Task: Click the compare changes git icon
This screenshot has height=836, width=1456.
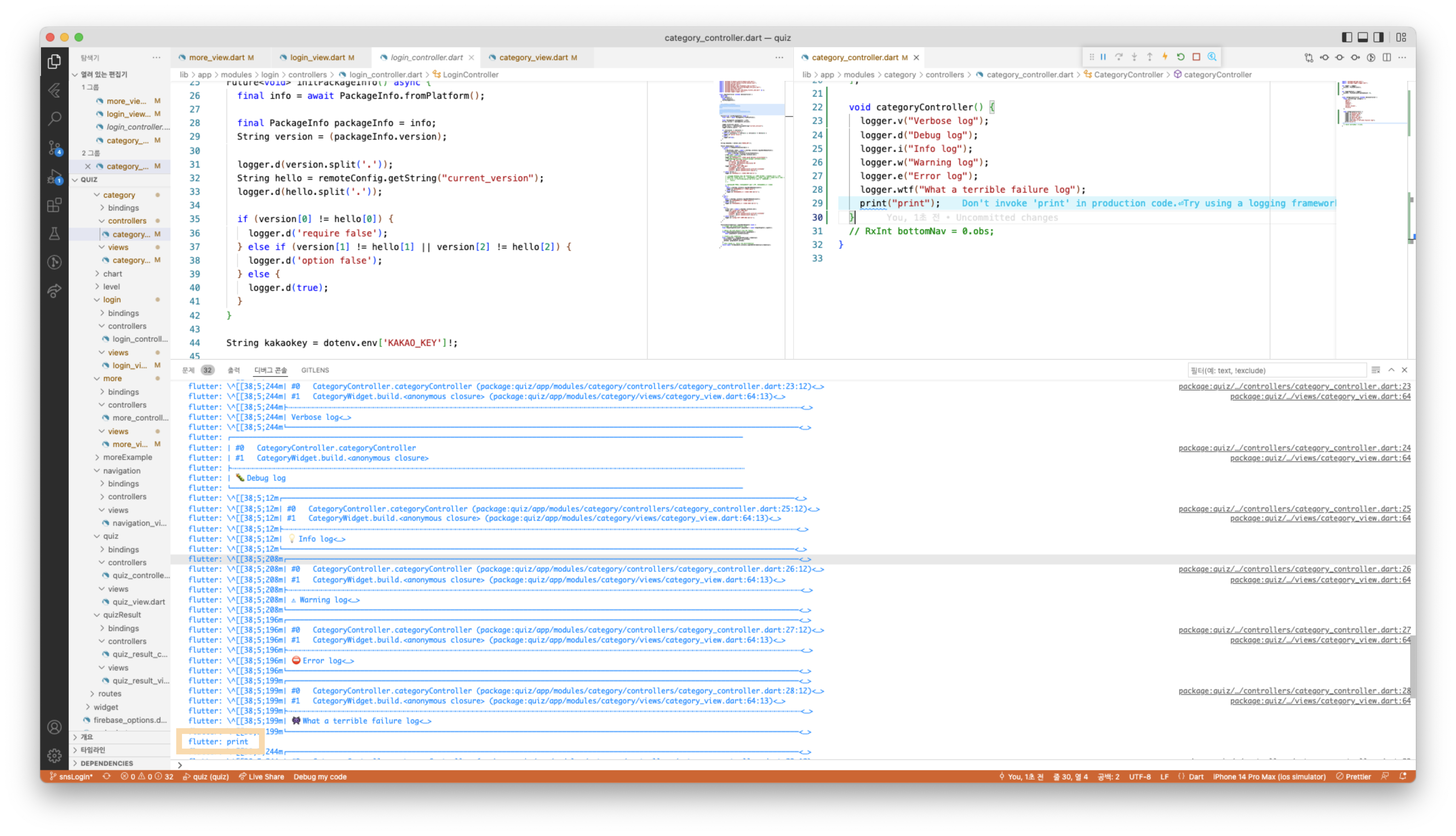Action: [x=1308, y=57]
